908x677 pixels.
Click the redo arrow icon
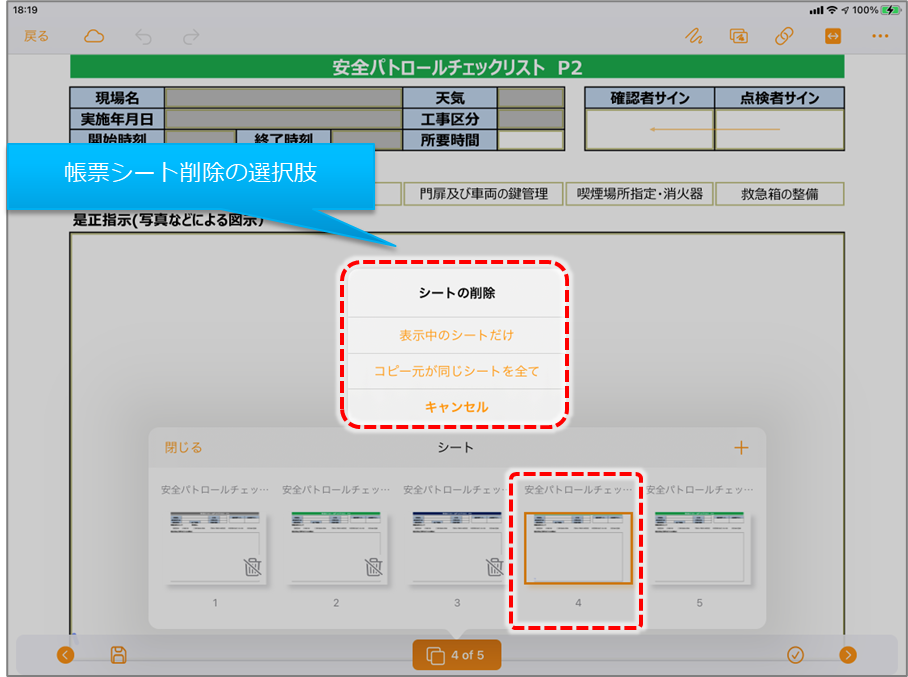190,36
